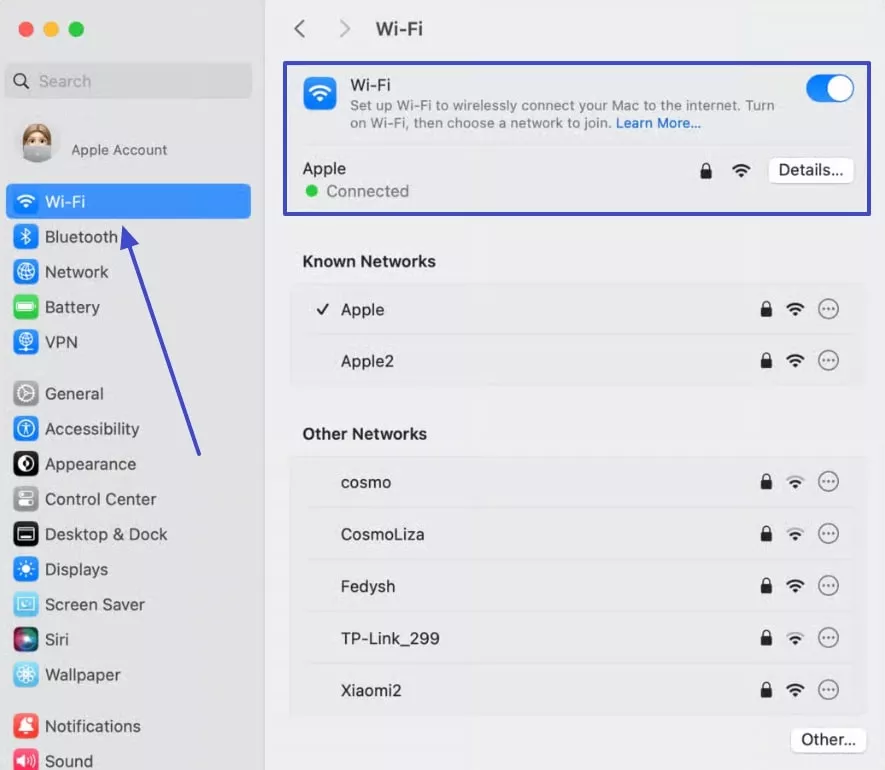Click the Screen Saver icon
The image size is (885, 770).
coord(26,605)
